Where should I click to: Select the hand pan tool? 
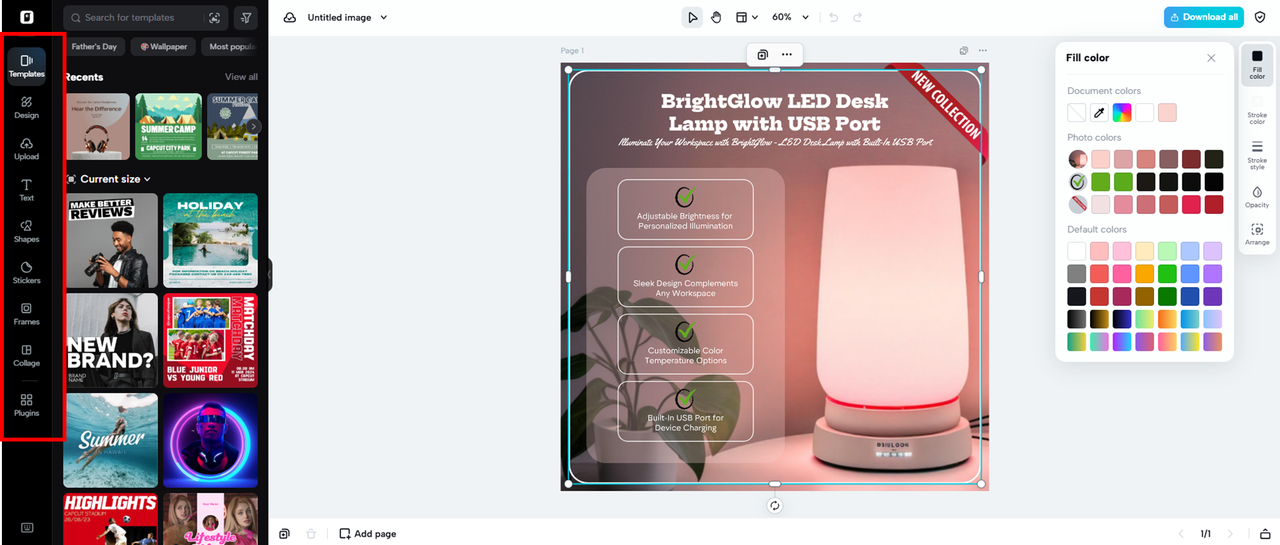tap(716, 17)
